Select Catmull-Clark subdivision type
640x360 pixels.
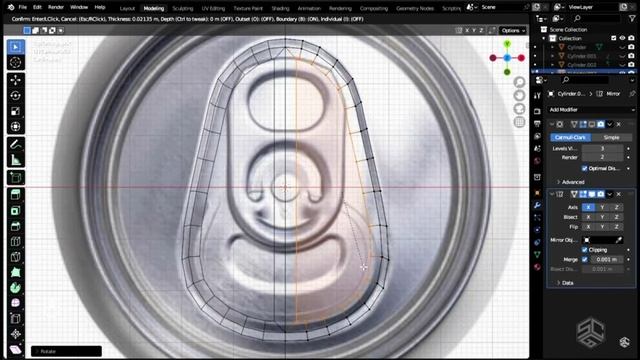pyautogui.click(x=570, y=138)
